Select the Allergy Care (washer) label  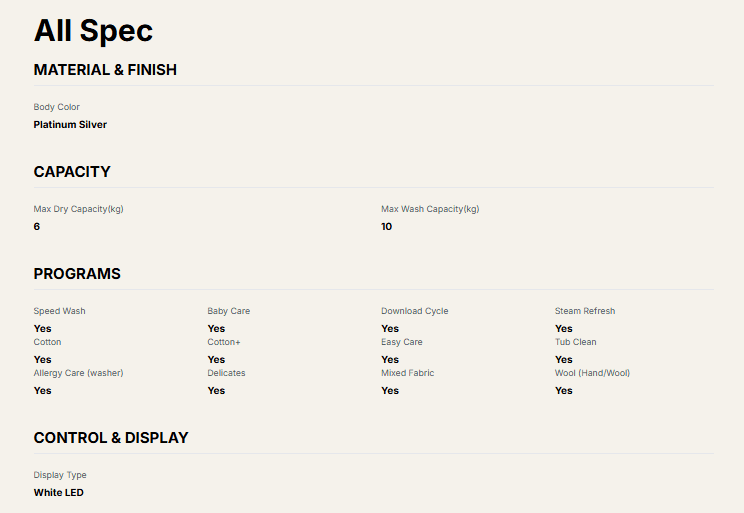pyautogui.click(x=78, y=373)
